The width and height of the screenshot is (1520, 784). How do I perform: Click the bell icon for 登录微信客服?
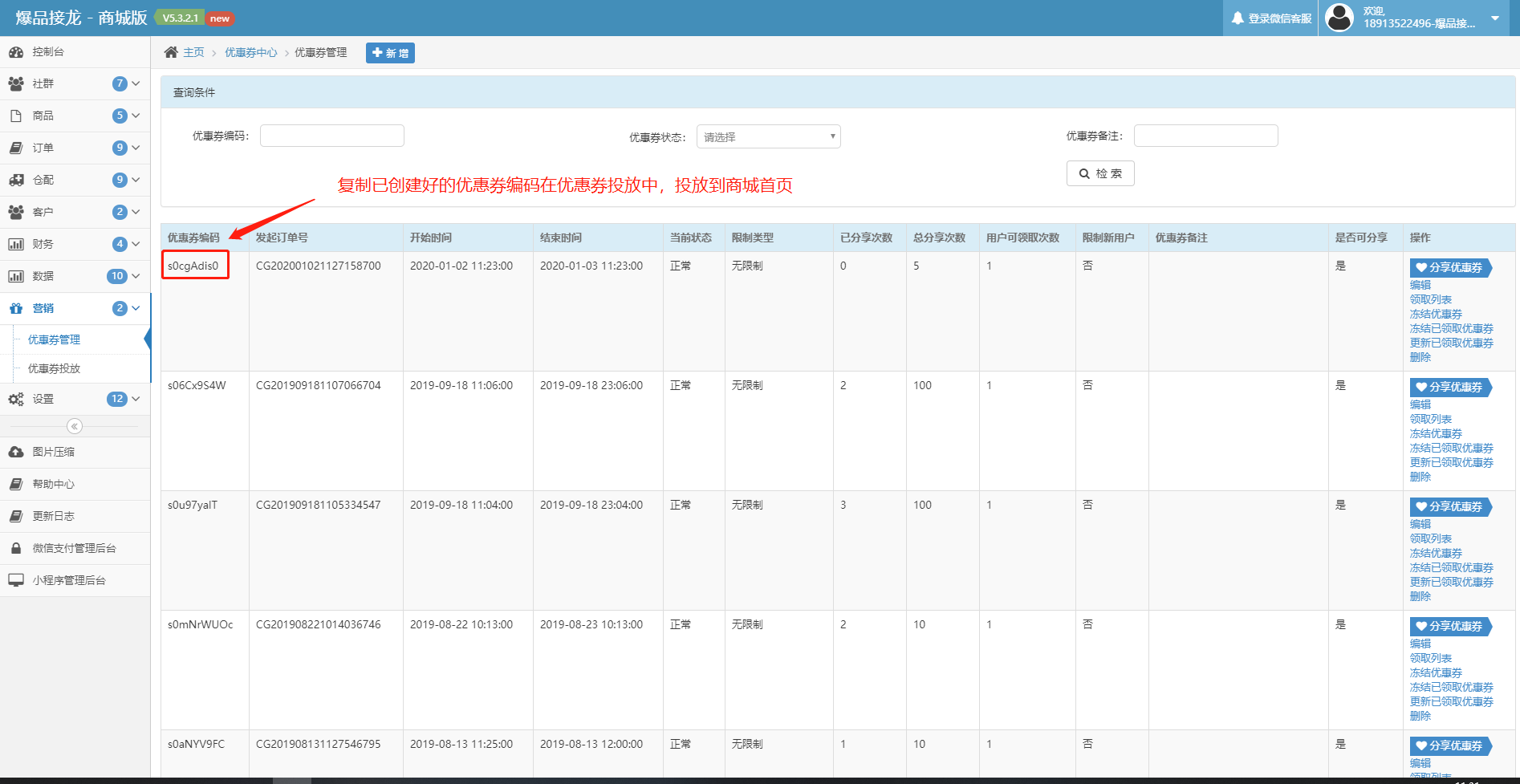point(1238,18)
